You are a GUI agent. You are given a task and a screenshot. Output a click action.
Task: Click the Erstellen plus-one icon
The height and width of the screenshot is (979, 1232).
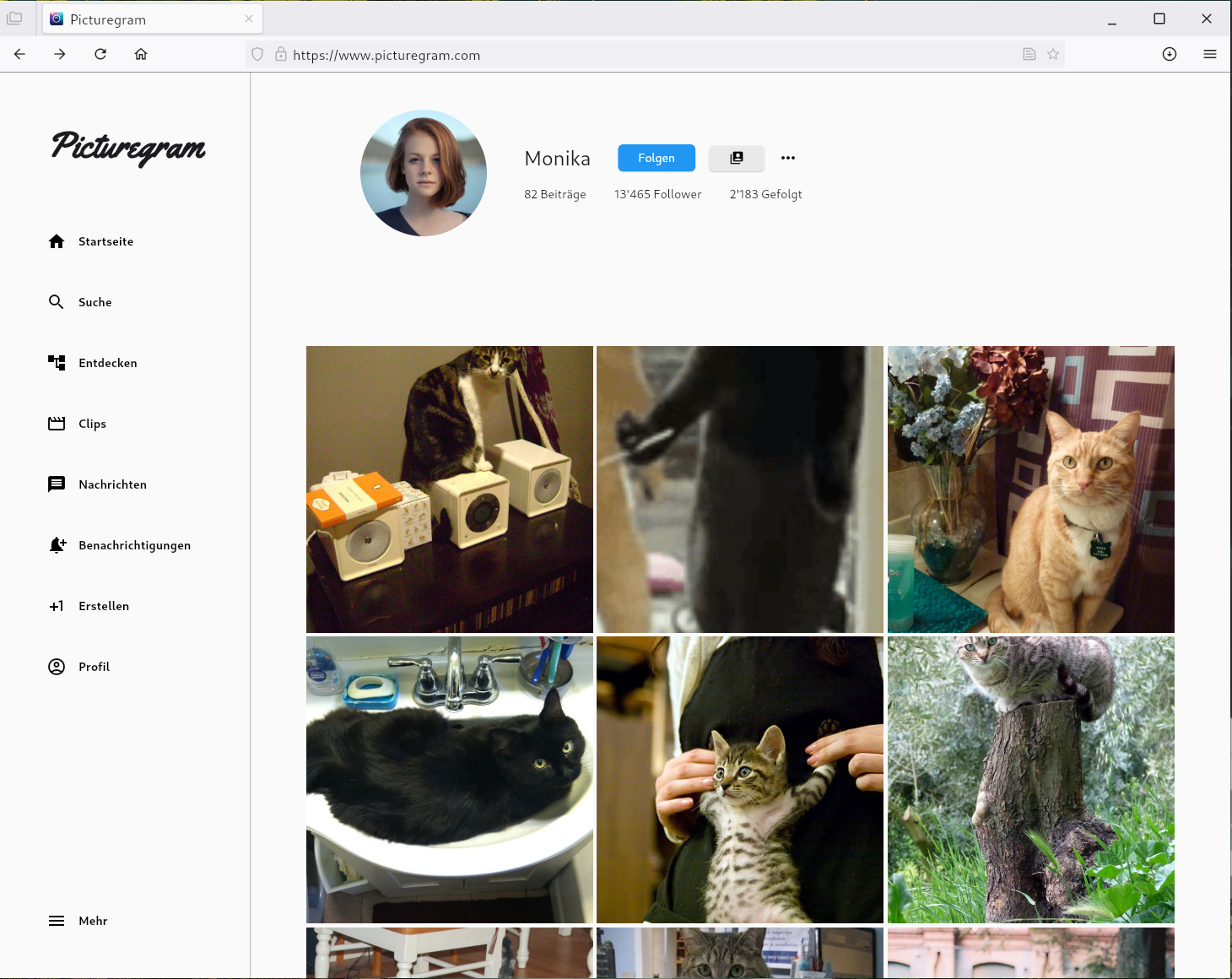click(57, 606)
